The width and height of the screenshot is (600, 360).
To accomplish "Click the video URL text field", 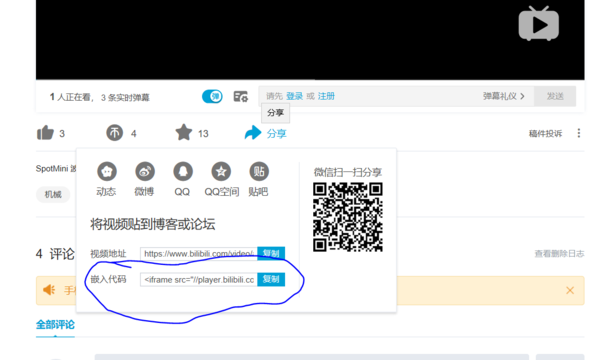I will [x=199, y=254].
